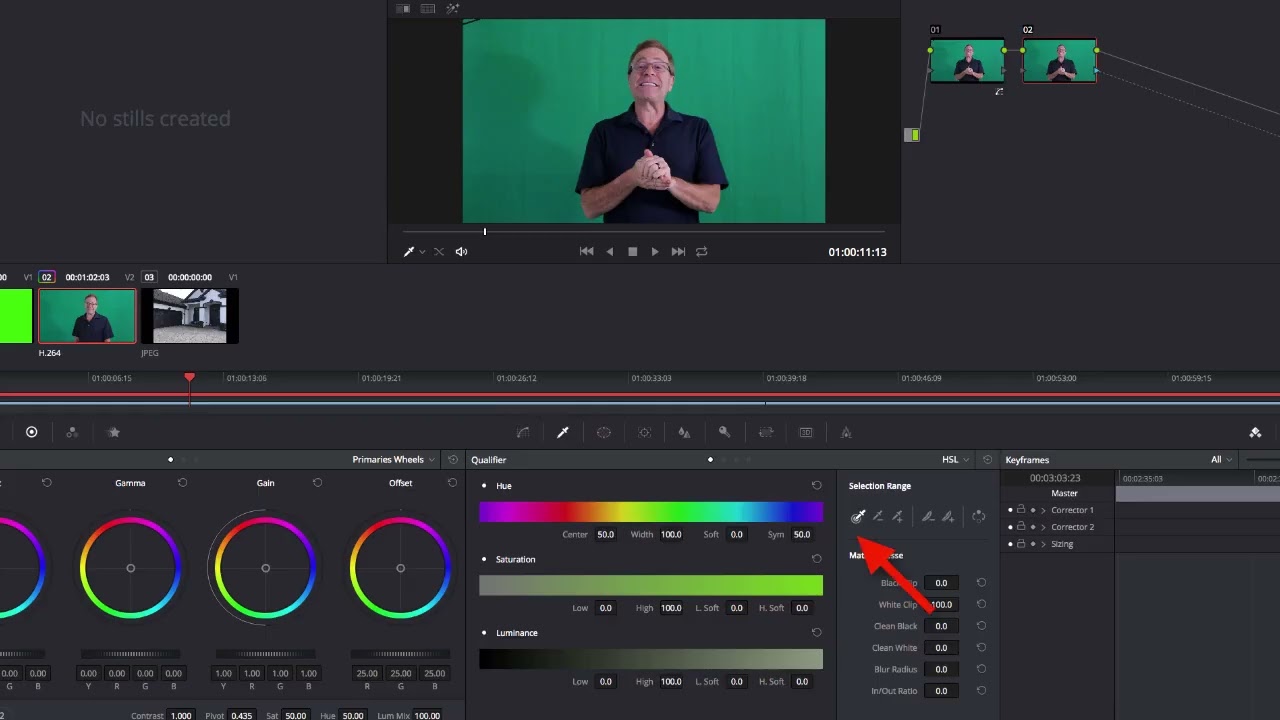Screen dimensions: 1280x720
Task: Select the feather subtract tool
Action: pos(928,516)
